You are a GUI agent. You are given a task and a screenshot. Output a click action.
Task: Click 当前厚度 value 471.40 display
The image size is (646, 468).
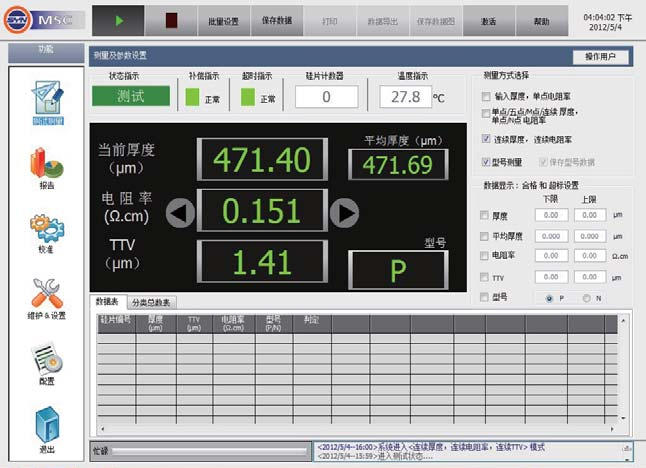tap(262, 159)
